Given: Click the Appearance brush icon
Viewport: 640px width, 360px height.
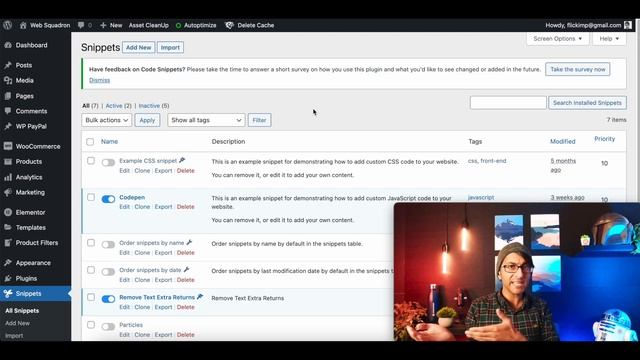Looking at the screenshot, I should pyautogui.click(x=8, y=263).
